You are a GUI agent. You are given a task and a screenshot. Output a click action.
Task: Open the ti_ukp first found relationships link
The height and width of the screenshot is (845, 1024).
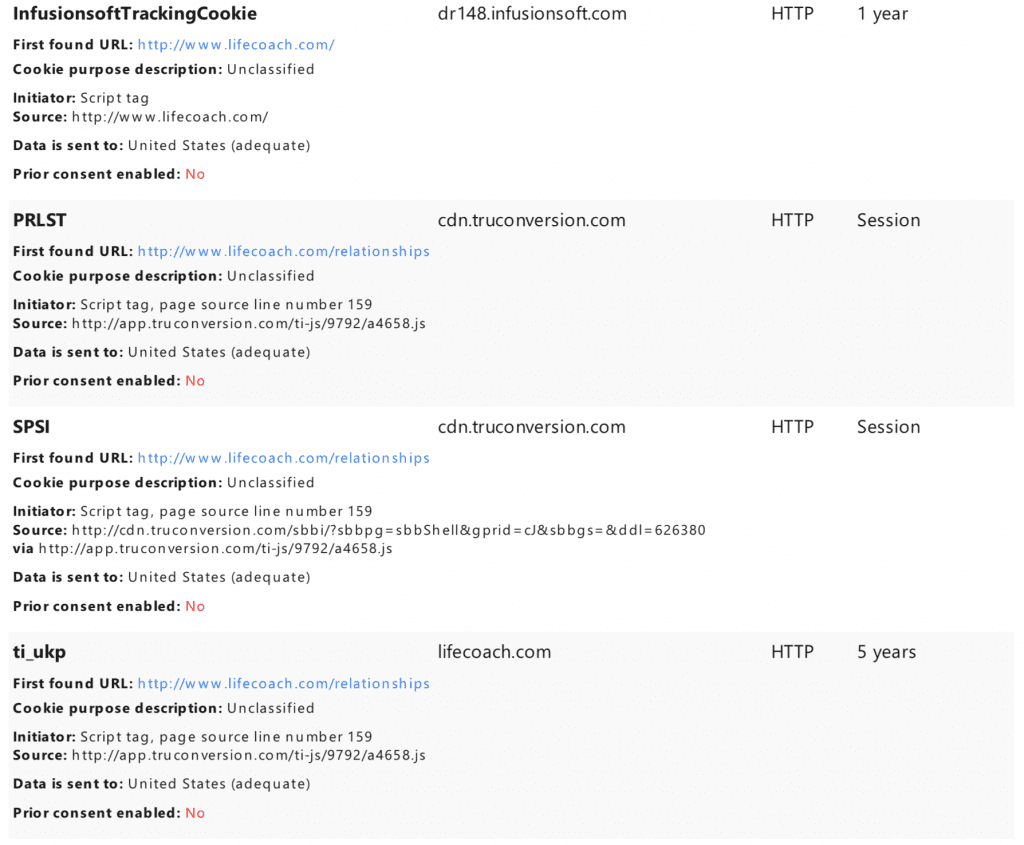click(x=283, y=684)
